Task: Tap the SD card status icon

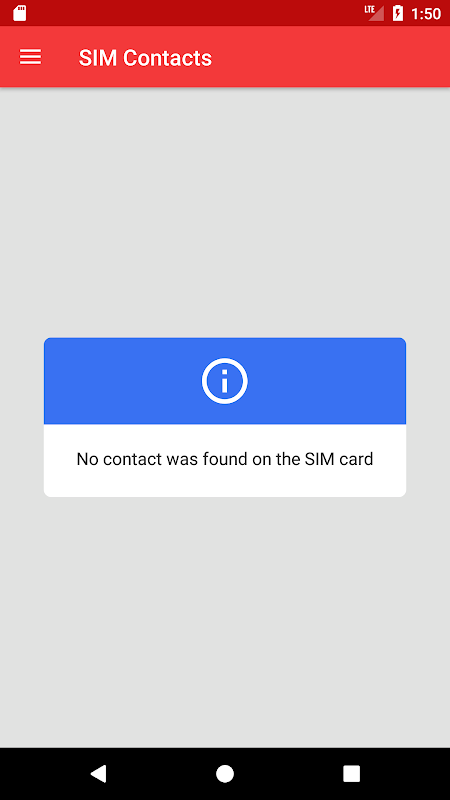Action: point(20,13)
